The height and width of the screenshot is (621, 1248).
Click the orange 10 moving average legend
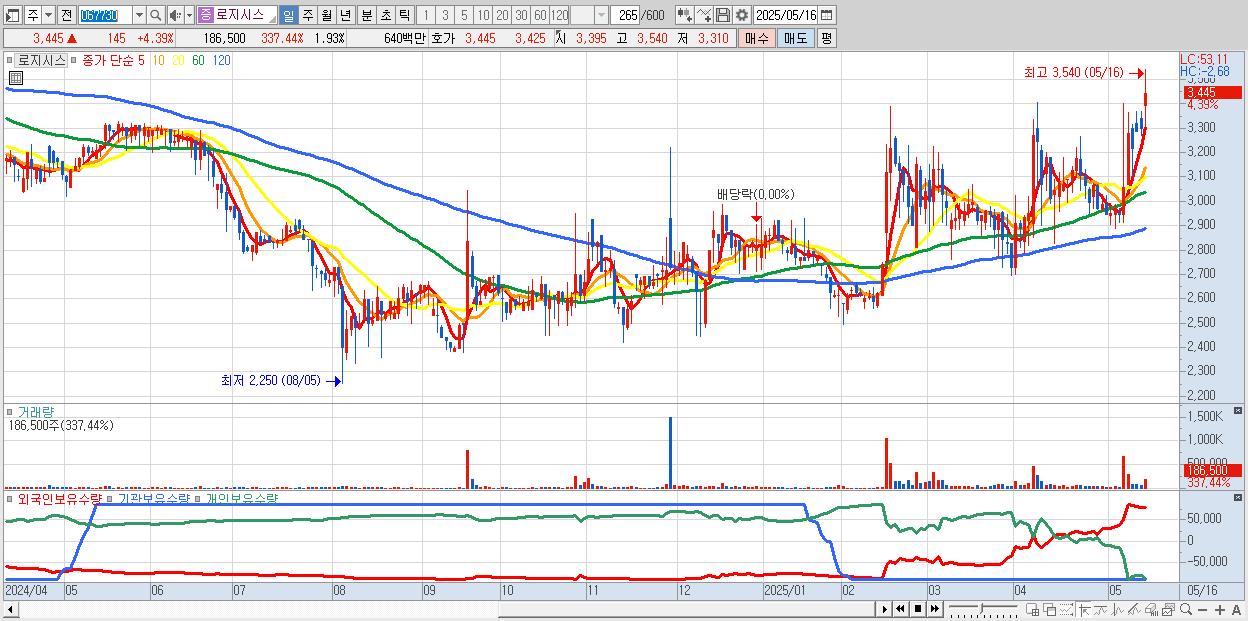click(x=159, y=60)
